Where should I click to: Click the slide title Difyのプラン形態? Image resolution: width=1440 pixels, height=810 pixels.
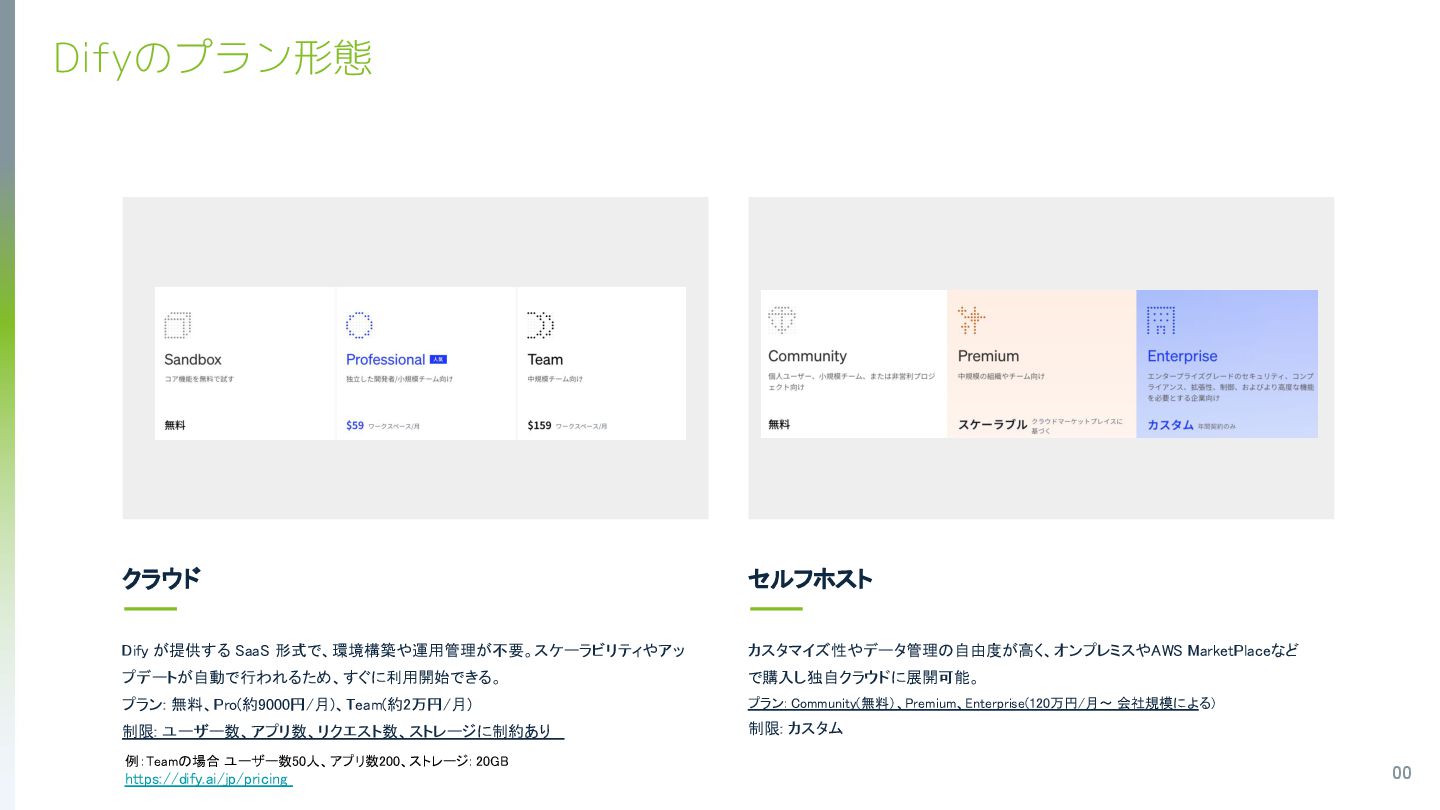(x=212, y=58)
